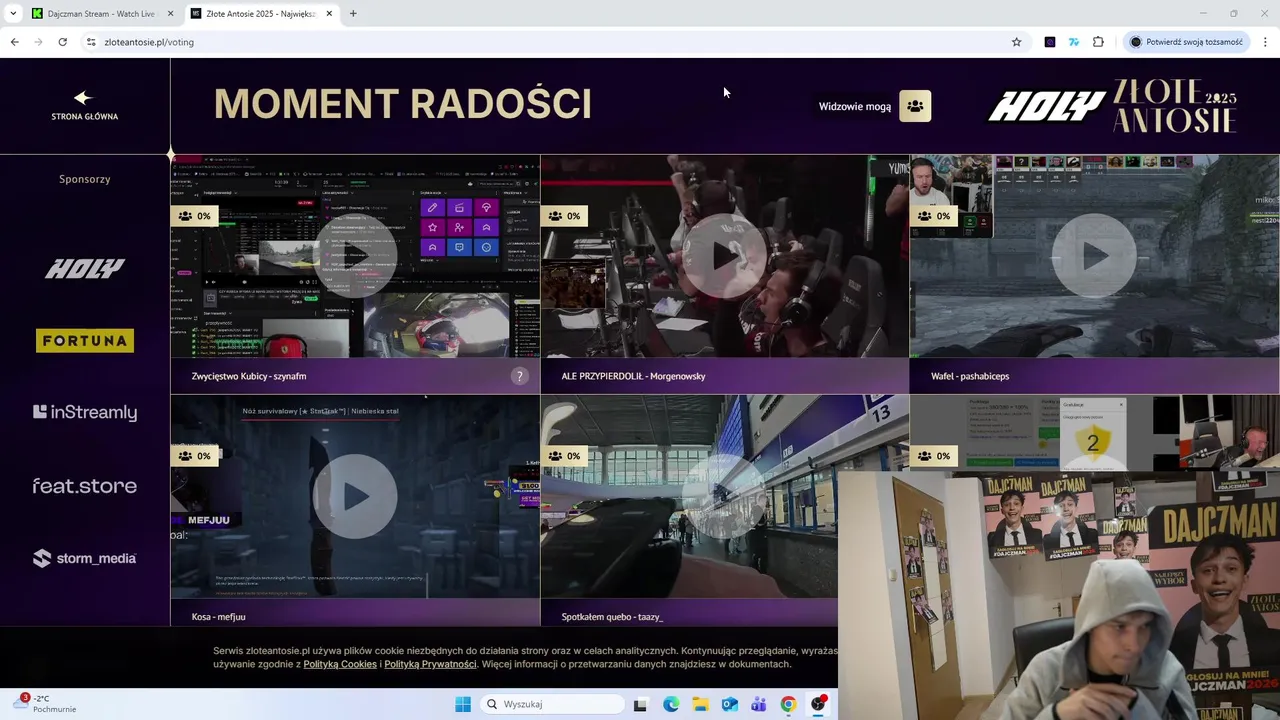This screenshot has width=1280, height=720.
Task: Go back using the browser back arrow
Action: [x=14, y=42]
